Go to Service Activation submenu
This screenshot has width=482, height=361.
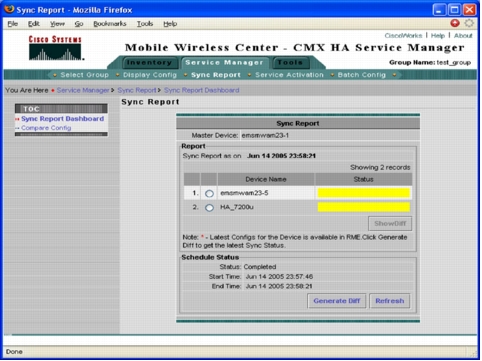coord(289,75)
